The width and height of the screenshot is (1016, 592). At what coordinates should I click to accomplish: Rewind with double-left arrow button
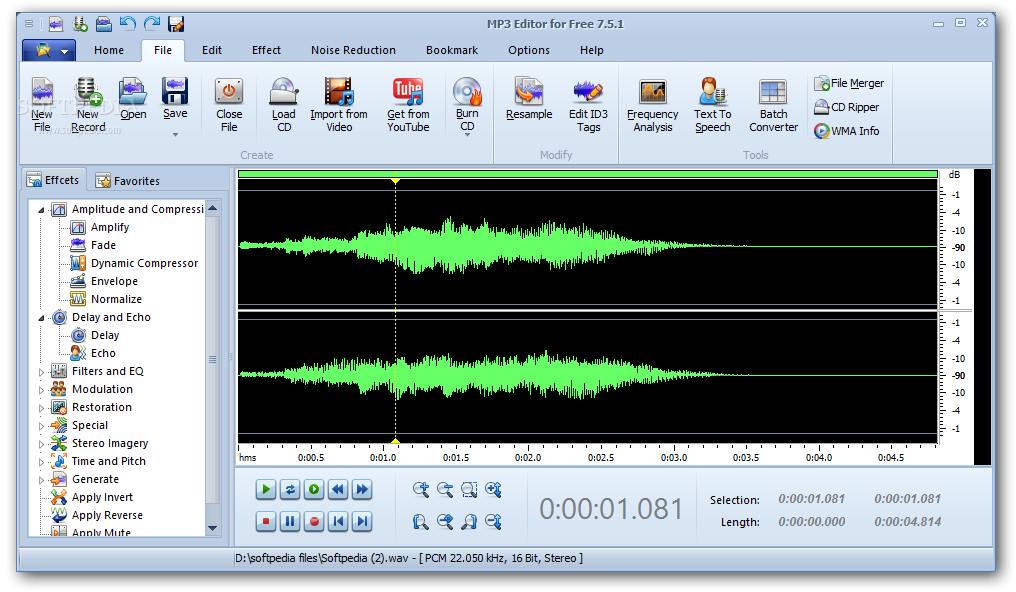pyautogui.click(x=338, y=490)
